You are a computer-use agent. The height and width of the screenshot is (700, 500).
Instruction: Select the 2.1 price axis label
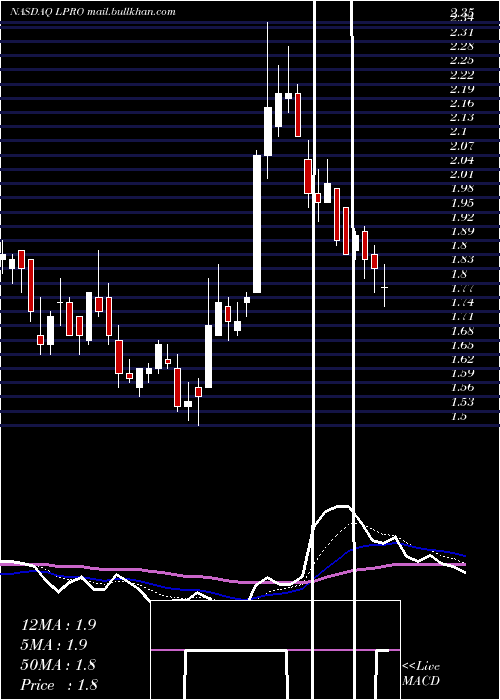pyautogui.click(x=459, y=132)
